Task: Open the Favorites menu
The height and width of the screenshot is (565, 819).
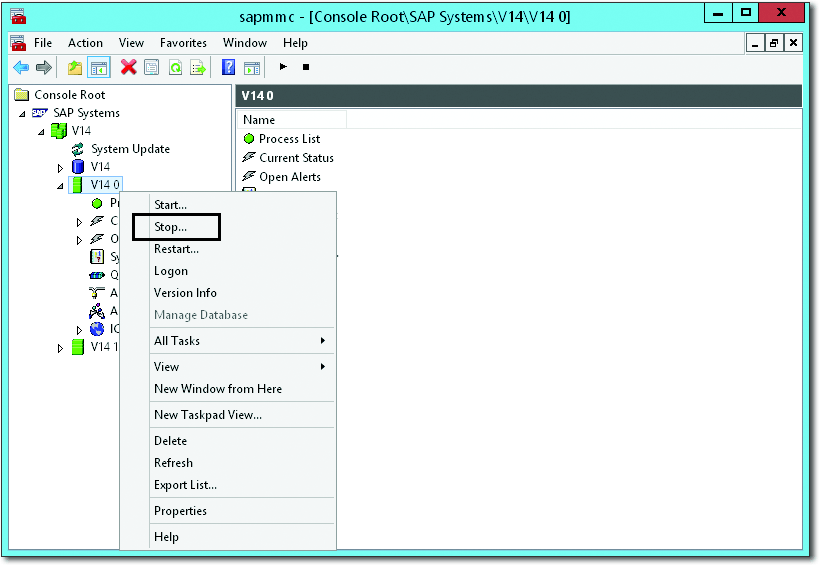Action: pyautogui.click(x=183, y=43)
